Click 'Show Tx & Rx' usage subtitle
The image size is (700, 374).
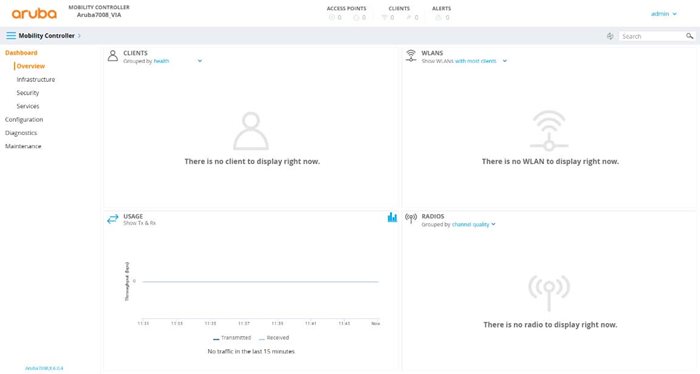click(140, 223)
